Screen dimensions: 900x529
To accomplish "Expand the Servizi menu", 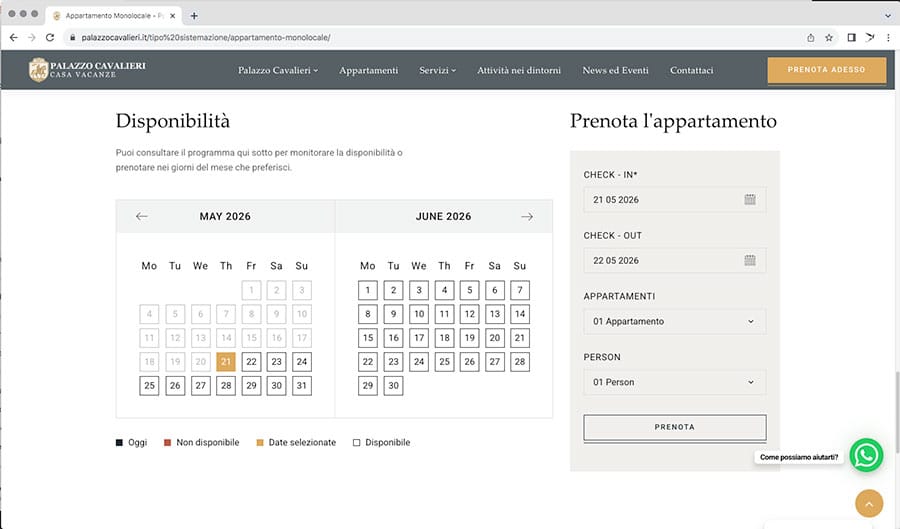I will (437, 70).
